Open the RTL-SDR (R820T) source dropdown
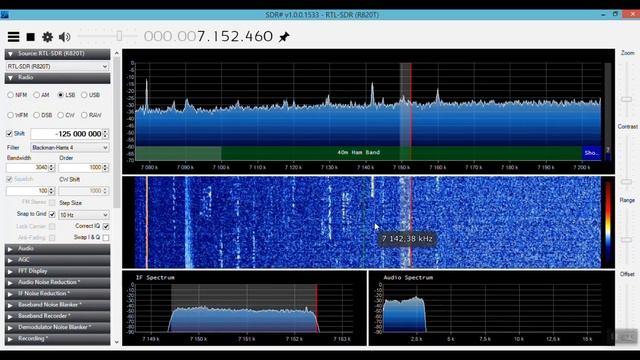This screenshot has width=640, height=360. pyautogui.click(x=58, y=66)
